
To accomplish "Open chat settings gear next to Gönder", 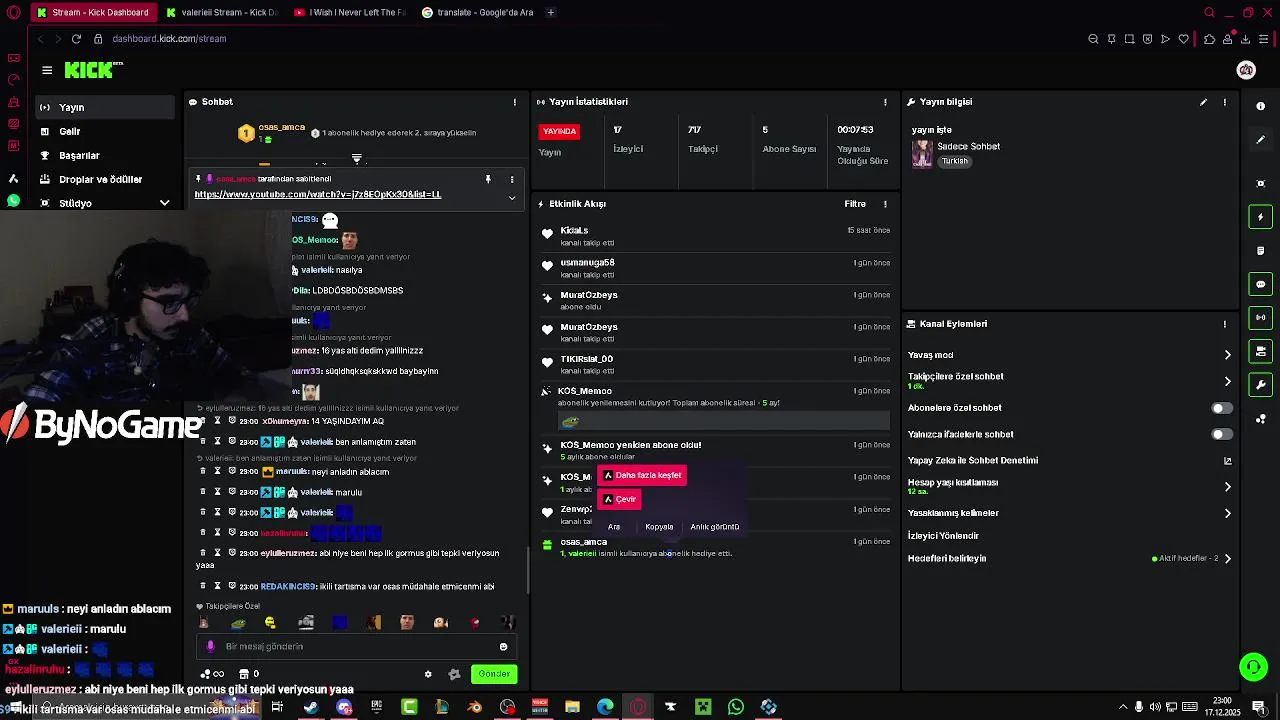I will click(x=428, y=674).
